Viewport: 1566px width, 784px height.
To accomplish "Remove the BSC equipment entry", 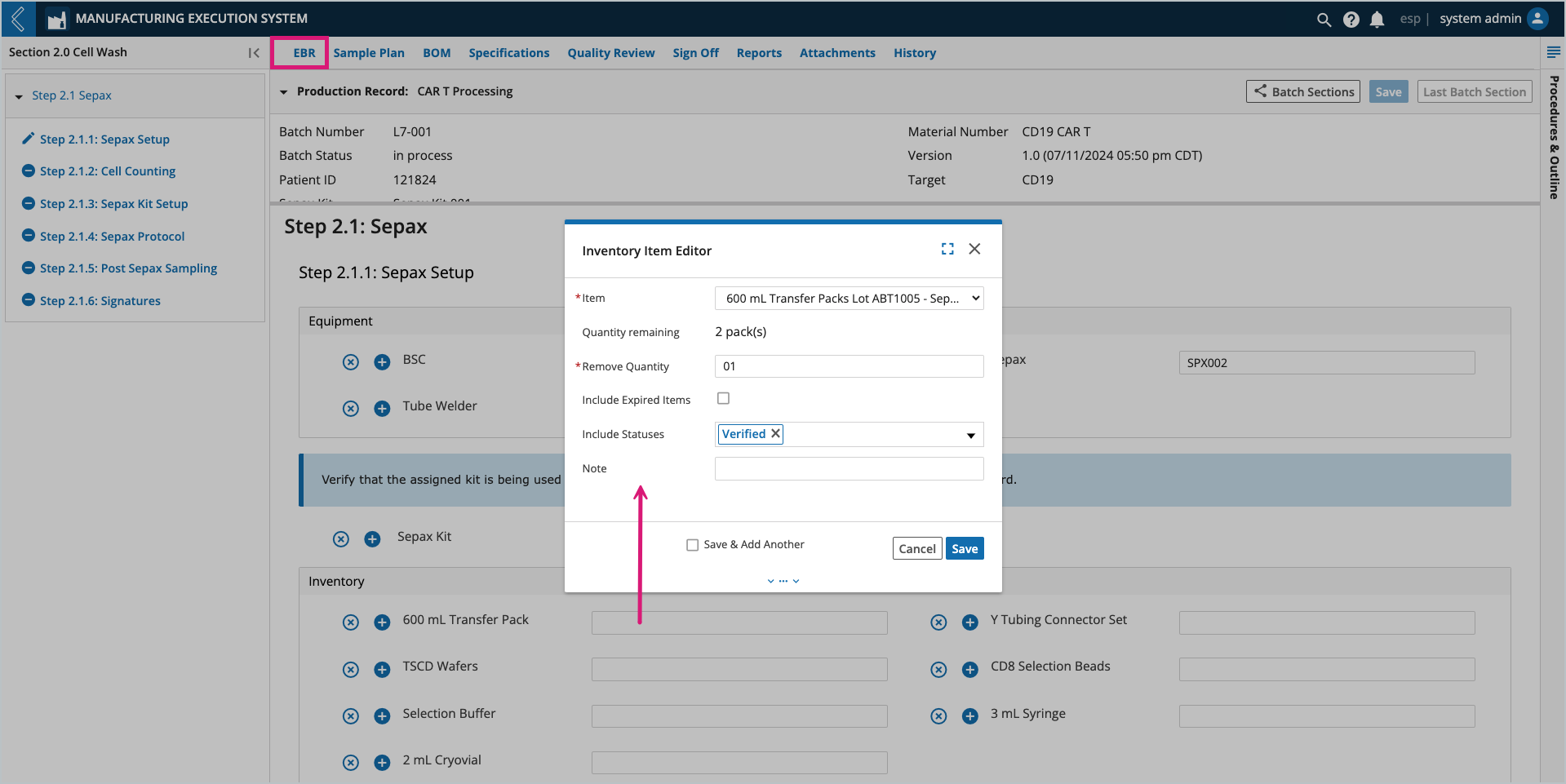I will [351, 362].
